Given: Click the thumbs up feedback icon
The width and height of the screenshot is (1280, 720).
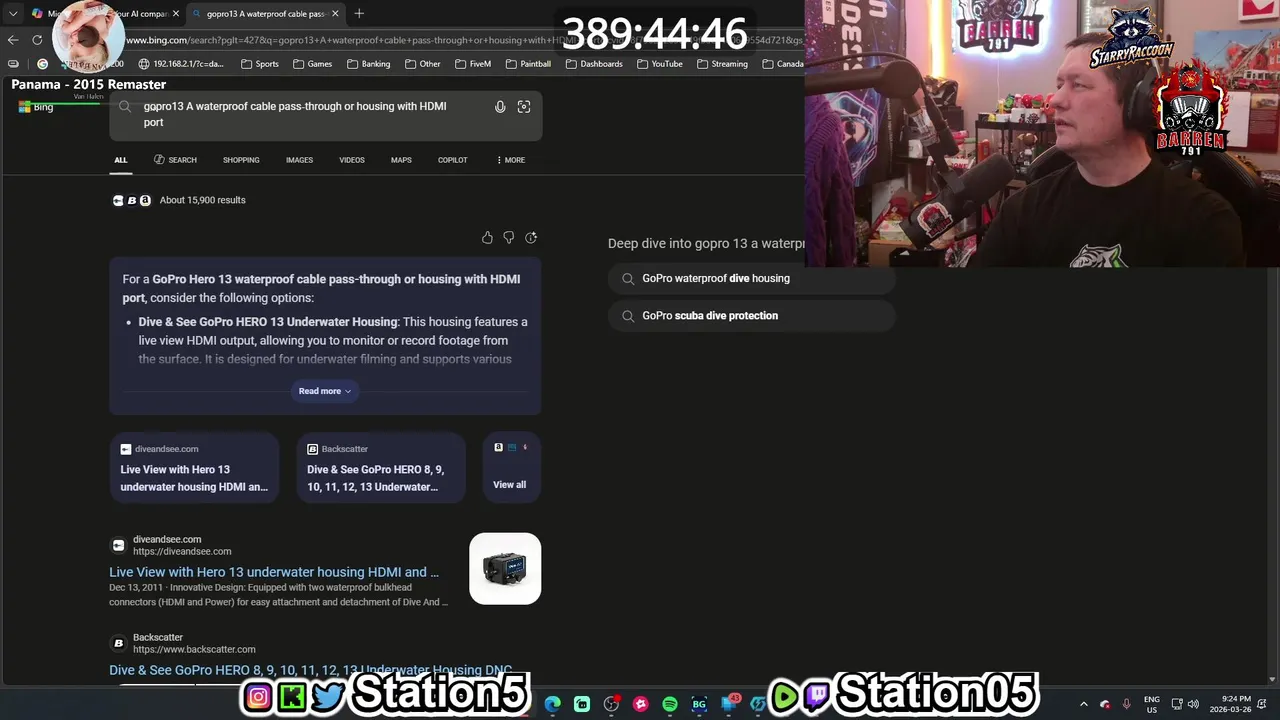Looking at the screenshot, I should [487, 238].
